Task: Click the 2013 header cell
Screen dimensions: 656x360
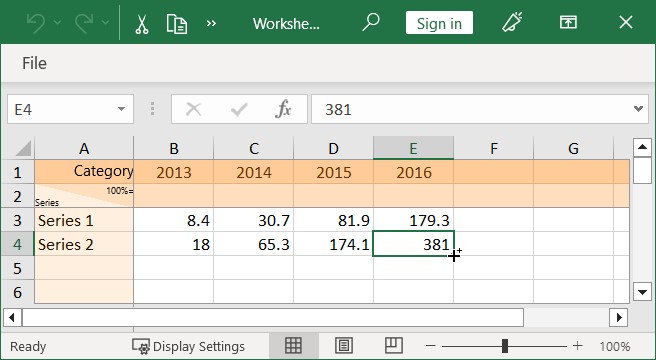Action: (x=174, y=172)
